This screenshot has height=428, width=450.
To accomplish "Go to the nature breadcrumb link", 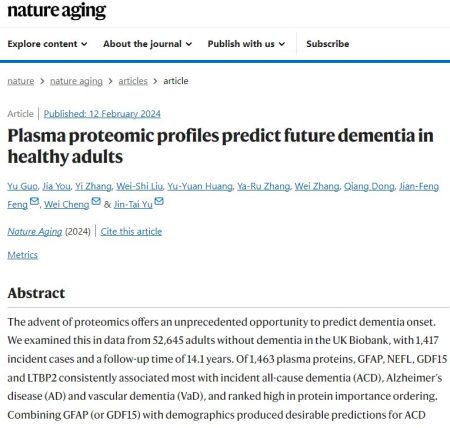I will click(21, 81).
